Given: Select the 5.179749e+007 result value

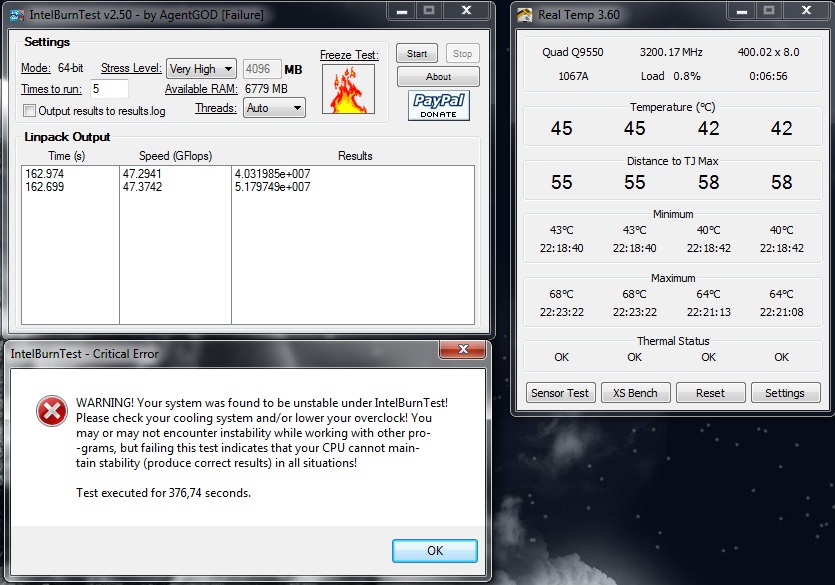Looking at the screenshot, I should point(272,187).
